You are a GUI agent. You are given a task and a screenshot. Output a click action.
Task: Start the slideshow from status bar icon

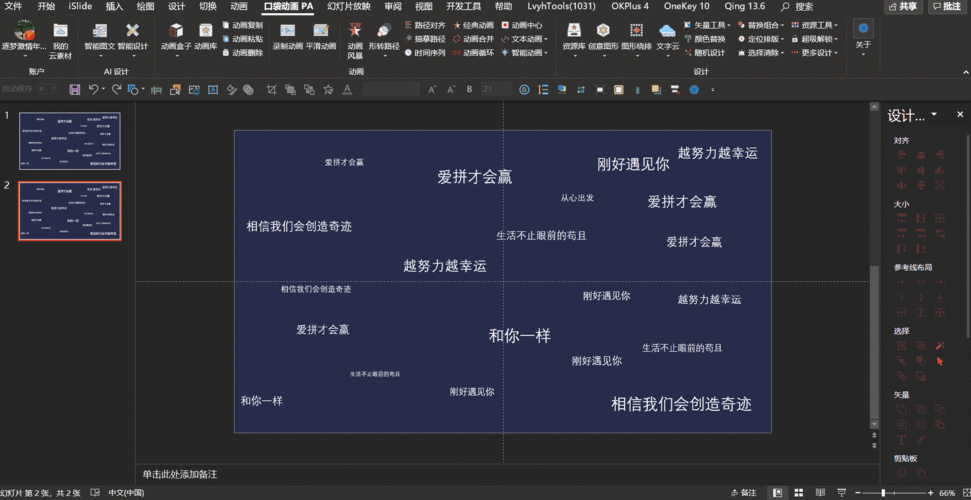(841, 493)
